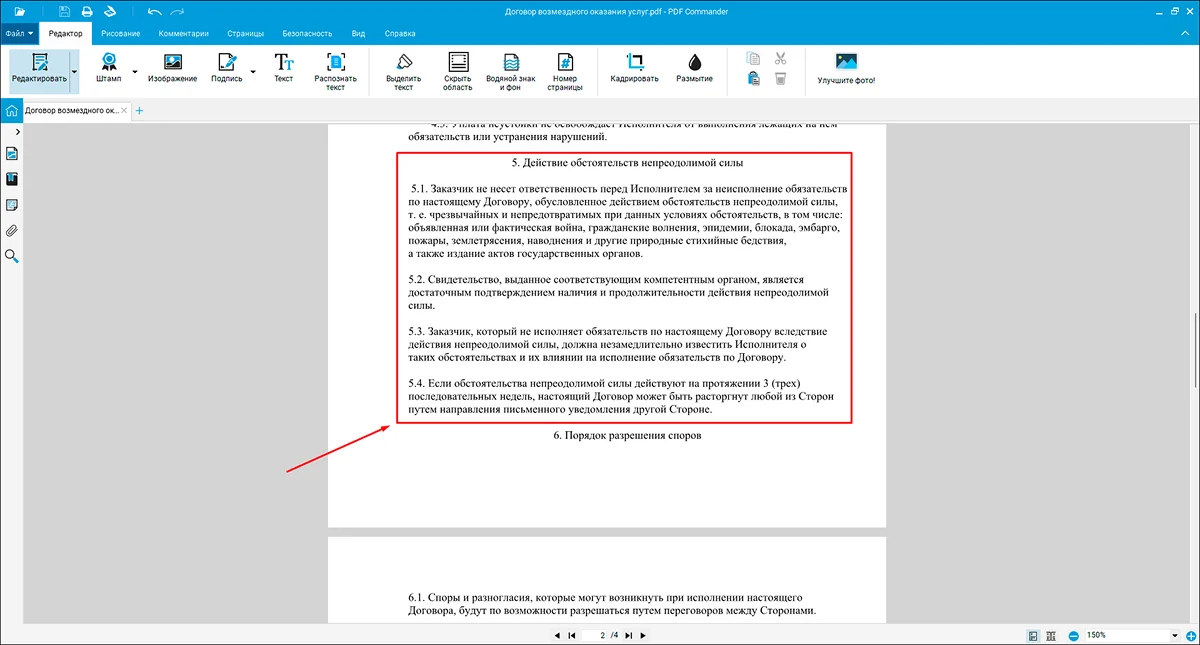
Task: Add a new document tab with plus
Action: tap(139, 110)
